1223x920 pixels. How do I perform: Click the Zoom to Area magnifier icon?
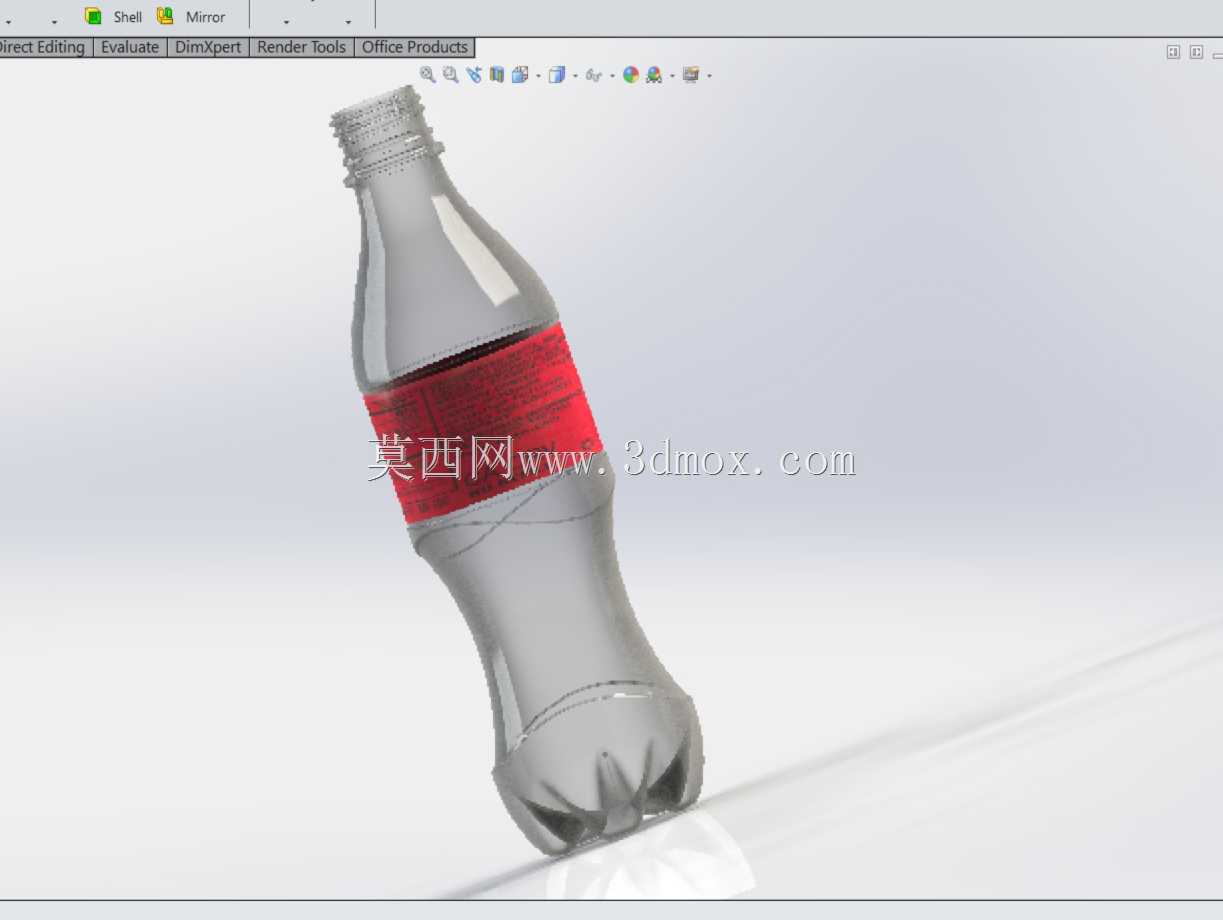click(451, 74)
